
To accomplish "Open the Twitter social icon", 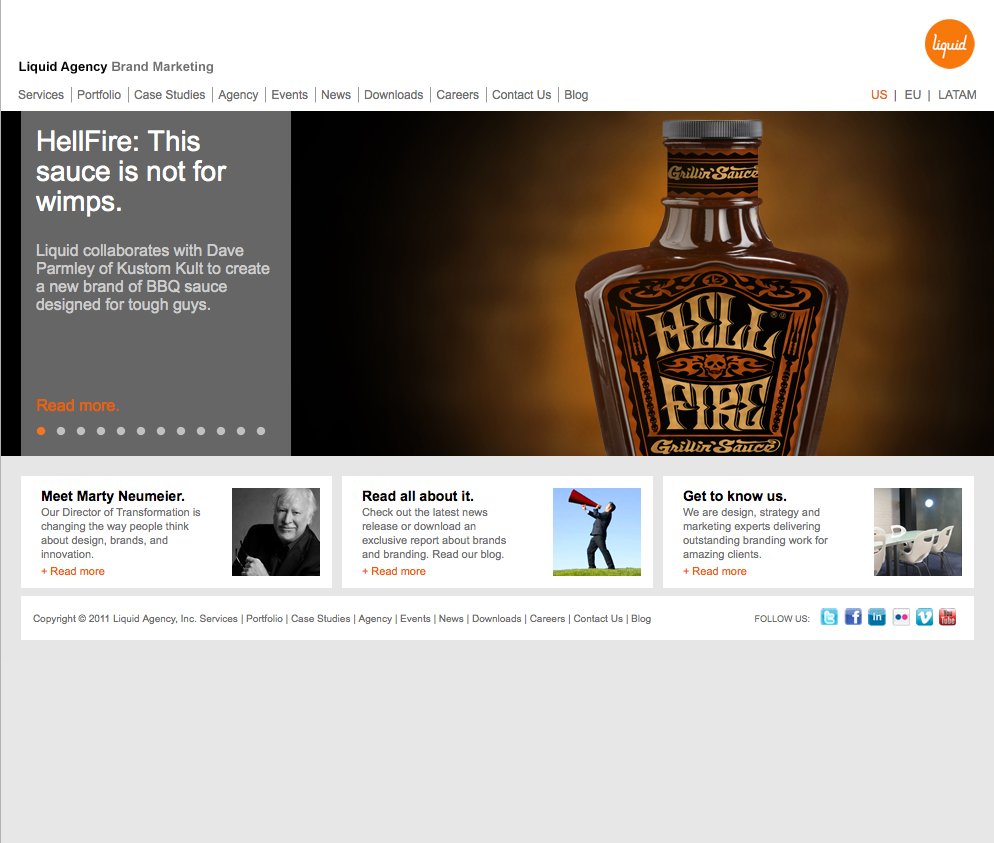I will [x=829, y=617].
